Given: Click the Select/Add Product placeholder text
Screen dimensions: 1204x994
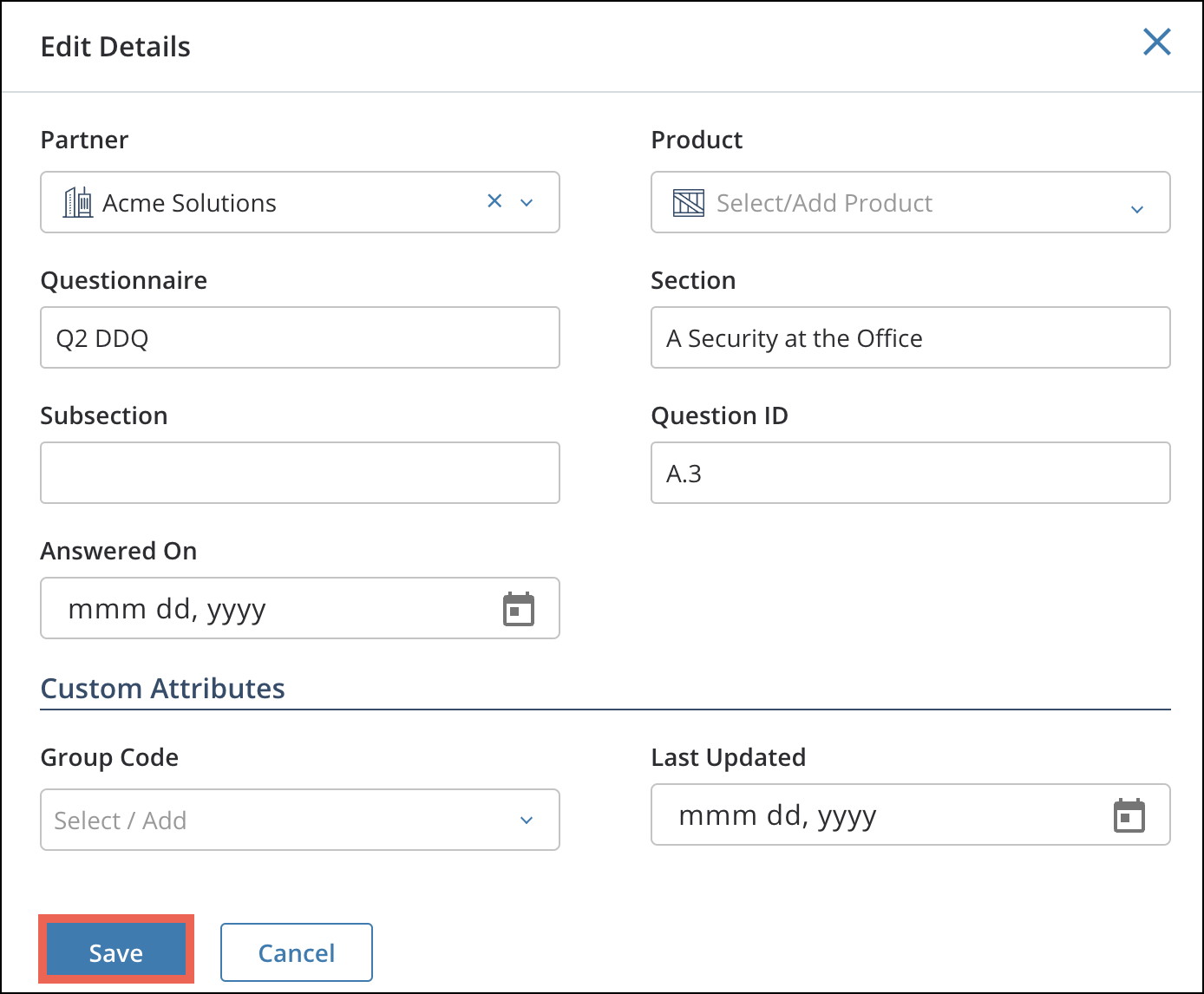Looking at the screenshot, I should tap(824, 203).
